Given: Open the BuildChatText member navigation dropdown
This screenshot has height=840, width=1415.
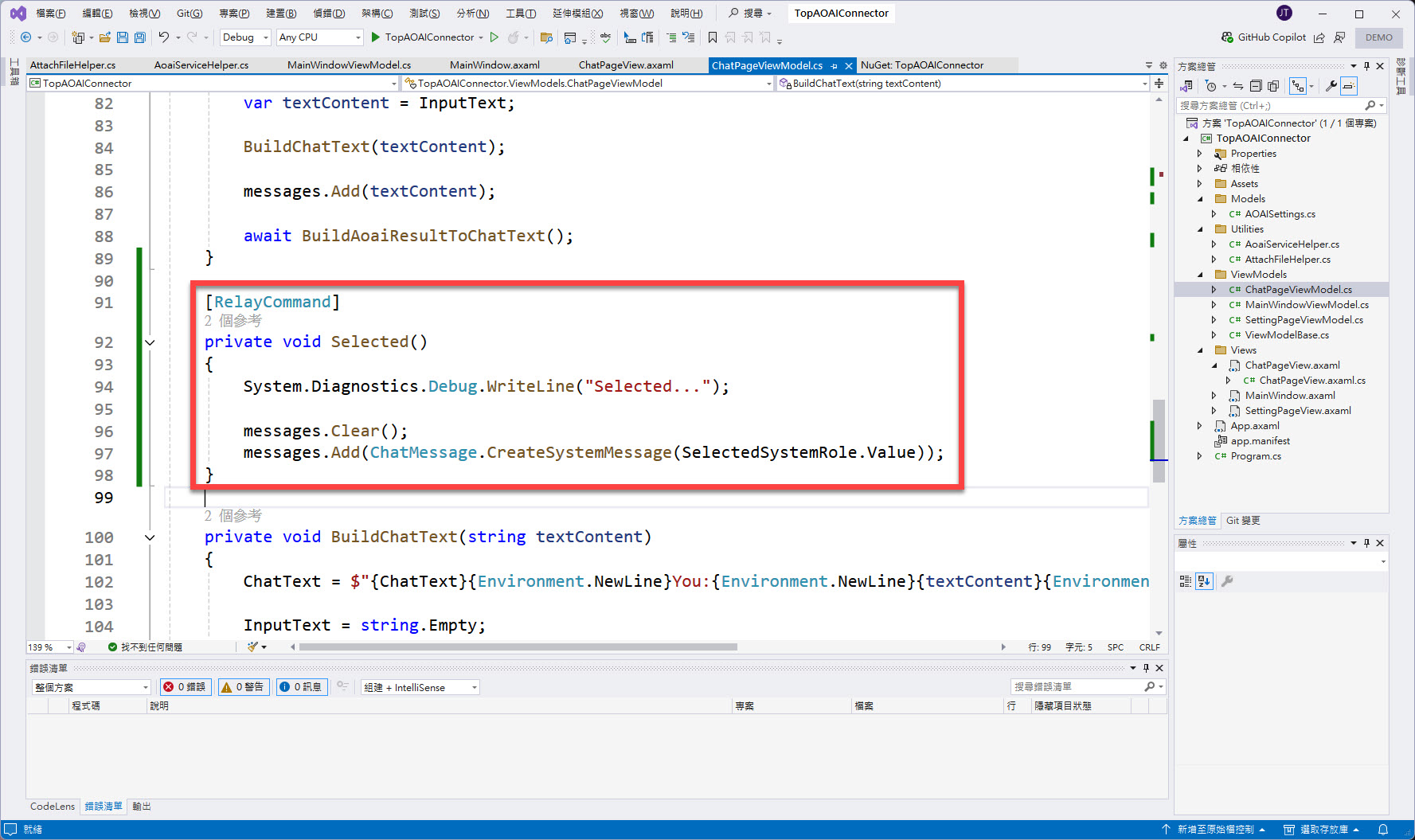Looking at the screenshot, I should tap(964, 83).
